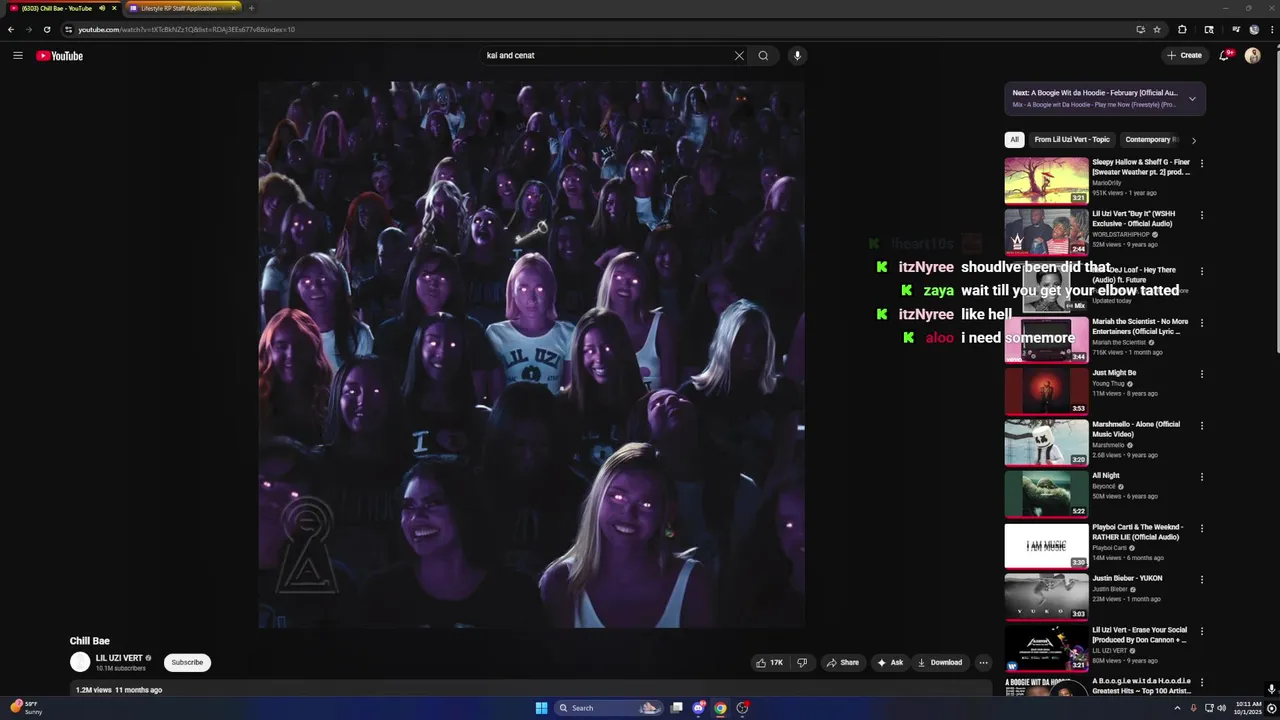Open Discord from the taskbar
This screenshot has height=720, width=1280.
[x=698, y=708]
